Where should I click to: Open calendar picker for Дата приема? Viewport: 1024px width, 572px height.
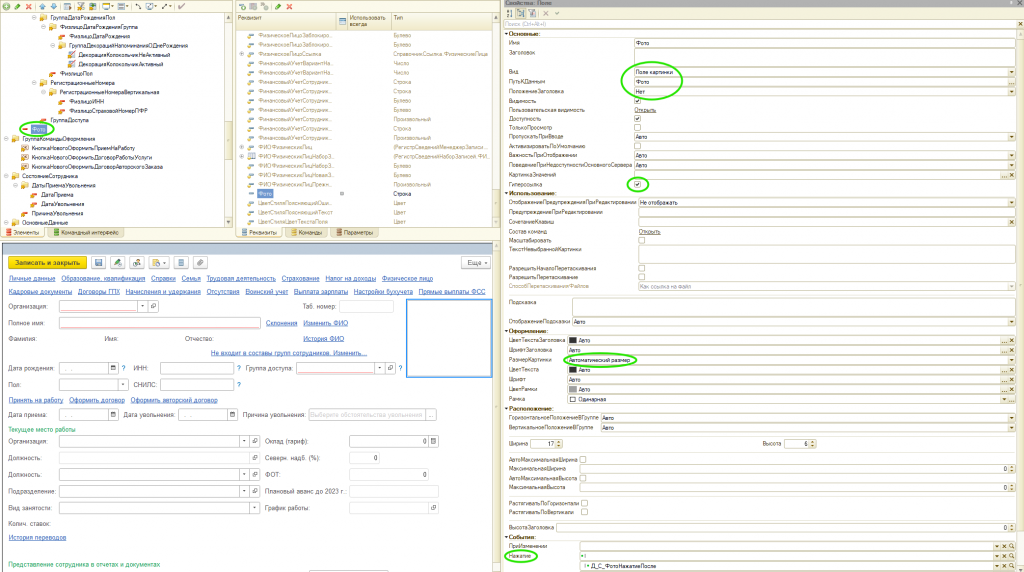[x=113, y=415]
